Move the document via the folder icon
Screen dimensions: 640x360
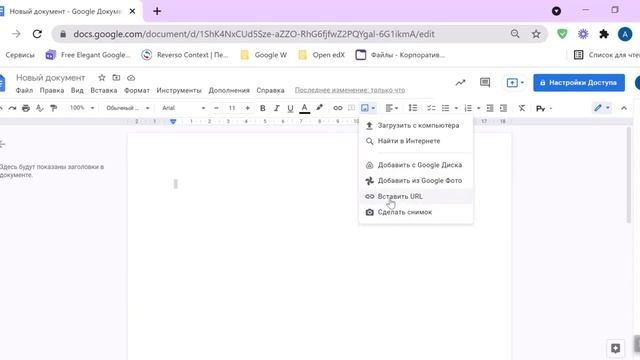coord(116,78)
